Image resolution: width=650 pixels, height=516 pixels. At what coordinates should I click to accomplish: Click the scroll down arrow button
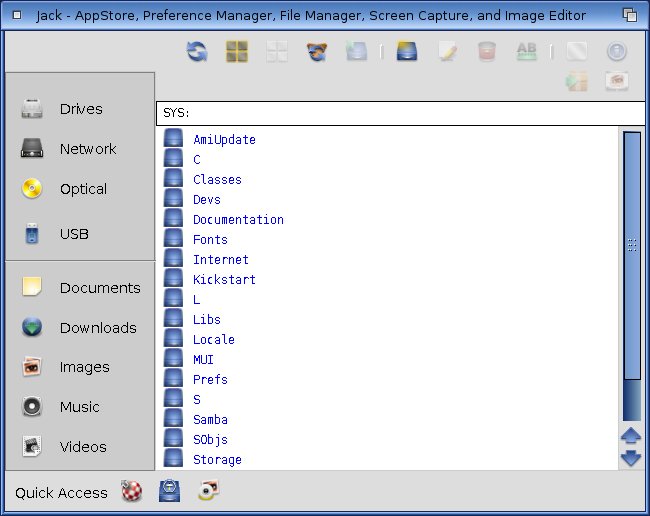[631, 458]
